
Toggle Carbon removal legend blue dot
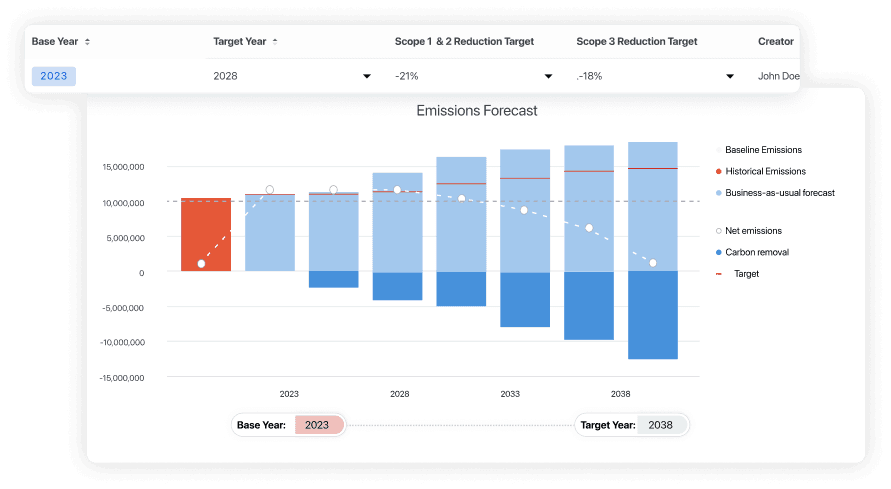pyautogui.click(x=719, y=252)
